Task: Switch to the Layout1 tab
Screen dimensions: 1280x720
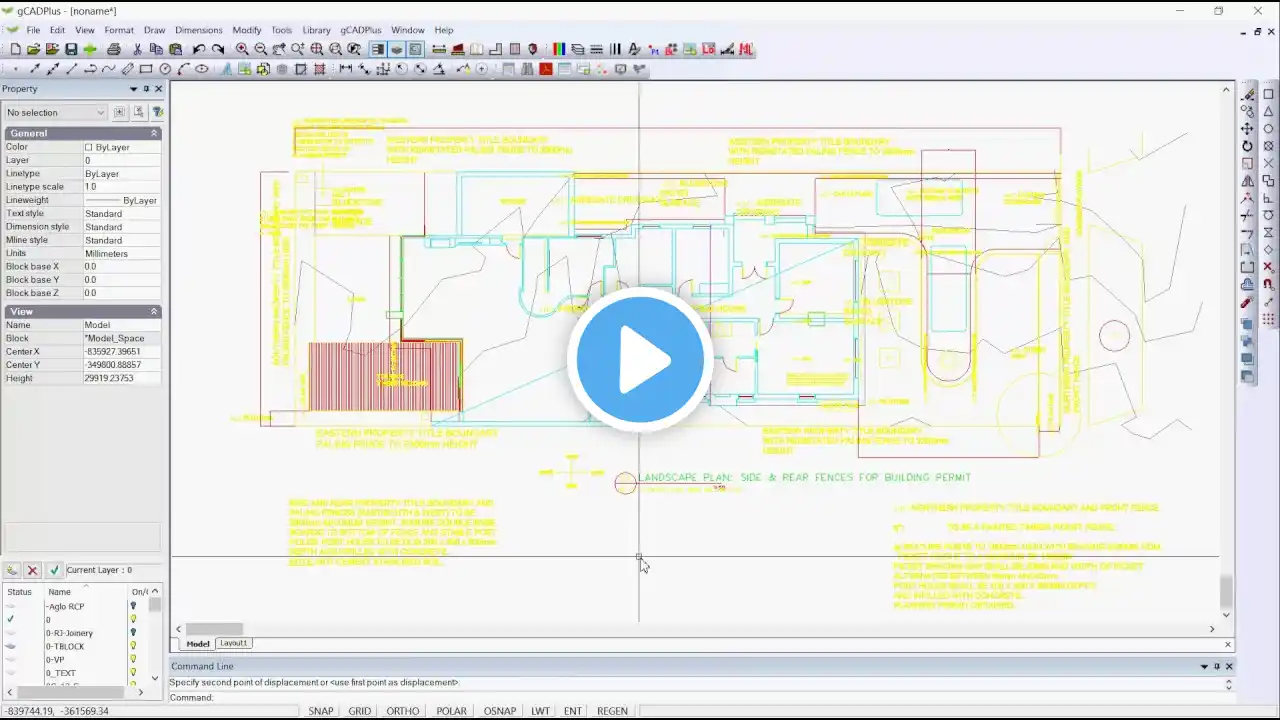Action: point(234,644)
